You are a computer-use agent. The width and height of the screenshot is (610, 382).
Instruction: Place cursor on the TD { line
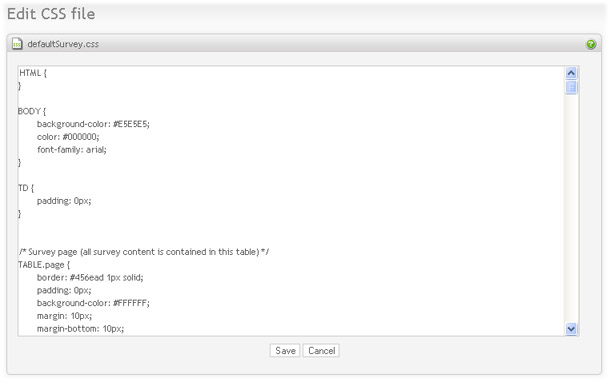[26, 188]
